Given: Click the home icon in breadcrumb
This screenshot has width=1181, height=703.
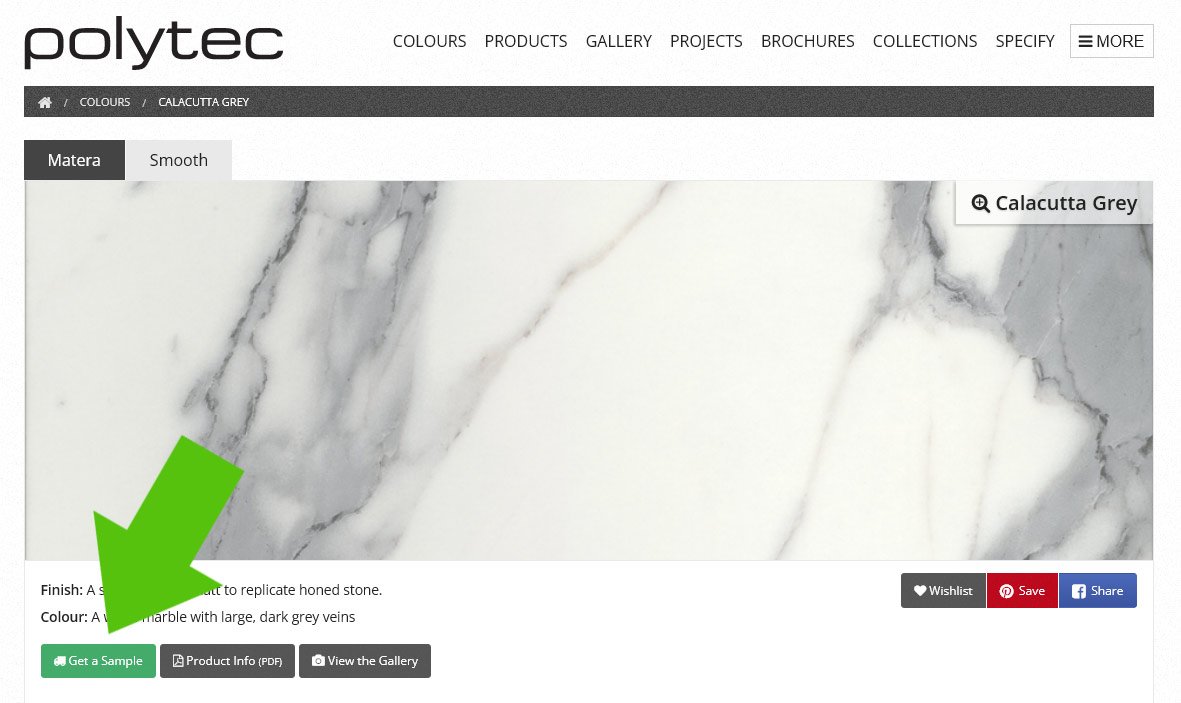Looking at the screenshot, I should click(x=45, y=102).
